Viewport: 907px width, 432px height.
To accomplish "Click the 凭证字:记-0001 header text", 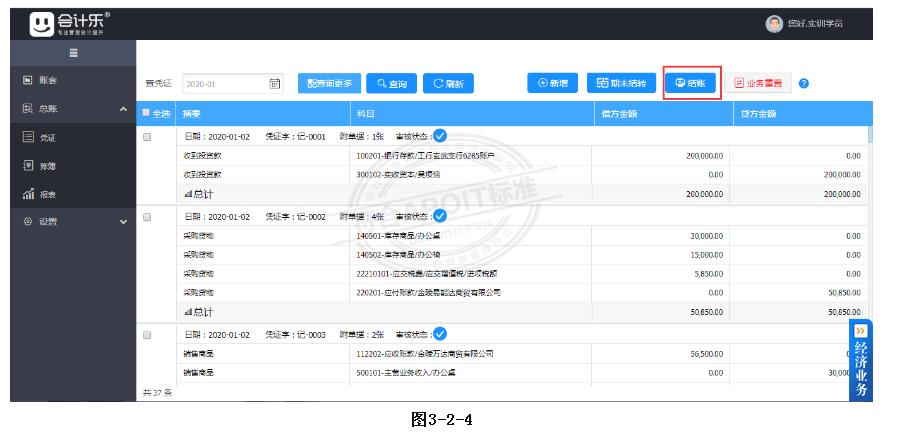I will (x=295, y=137).
